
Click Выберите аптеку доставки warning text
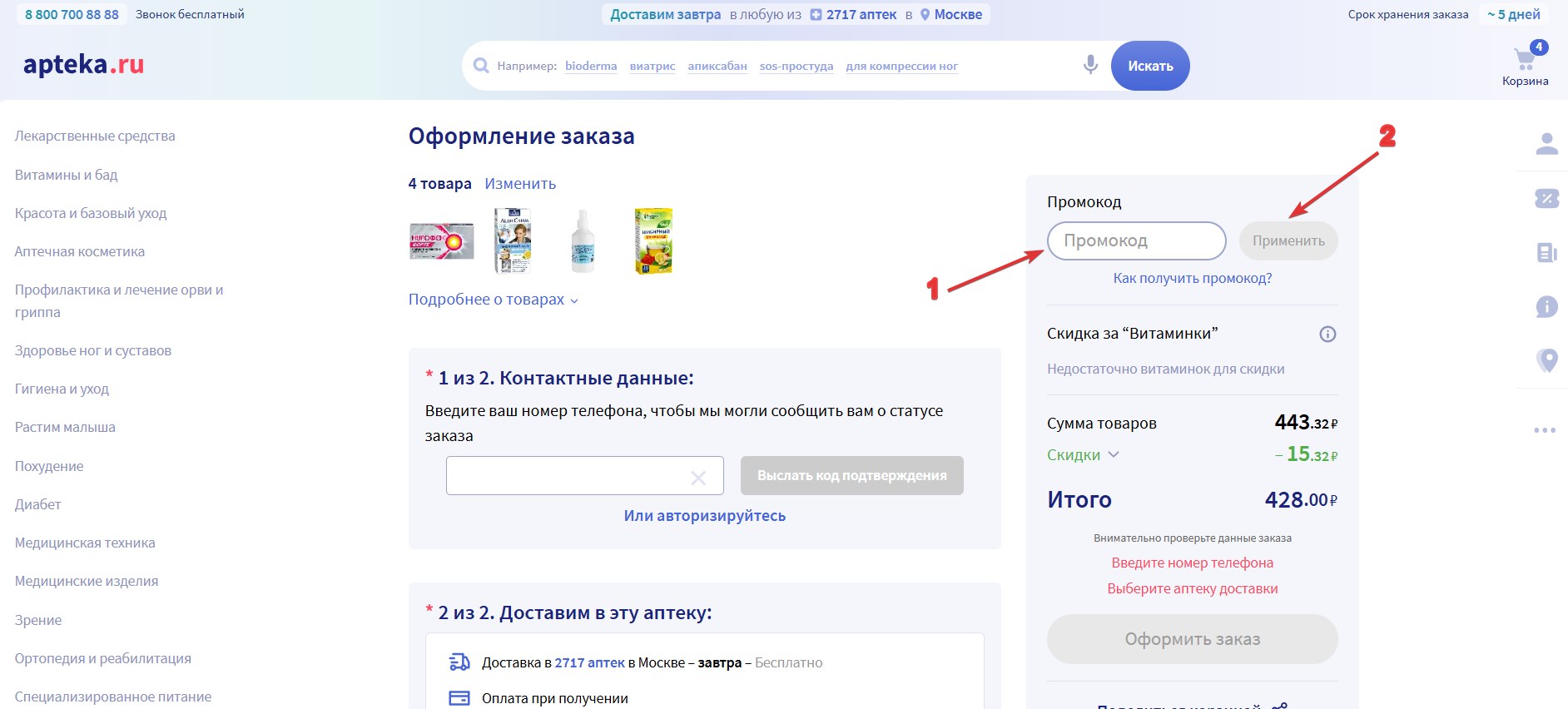click(1192, 588)
